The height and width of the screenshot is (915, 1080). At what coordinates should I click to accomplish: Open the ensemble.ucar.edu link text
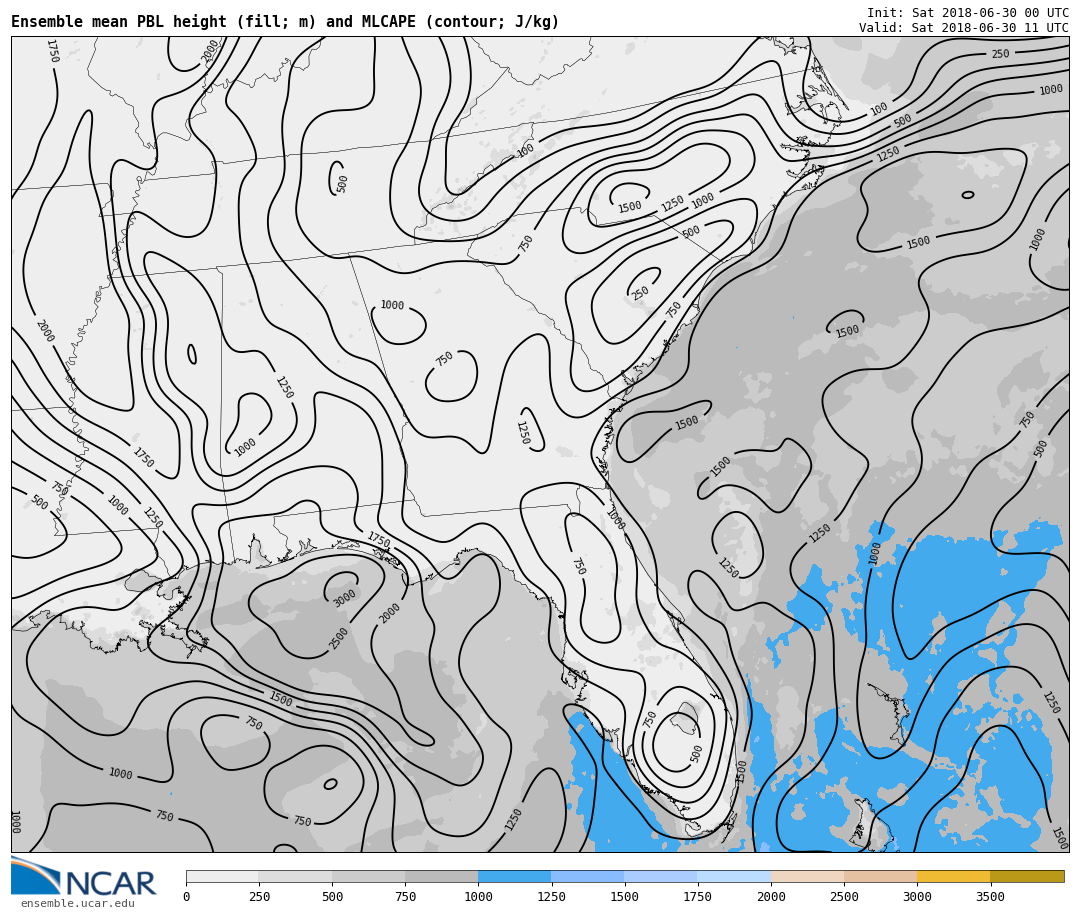click(x=77, y=903)
